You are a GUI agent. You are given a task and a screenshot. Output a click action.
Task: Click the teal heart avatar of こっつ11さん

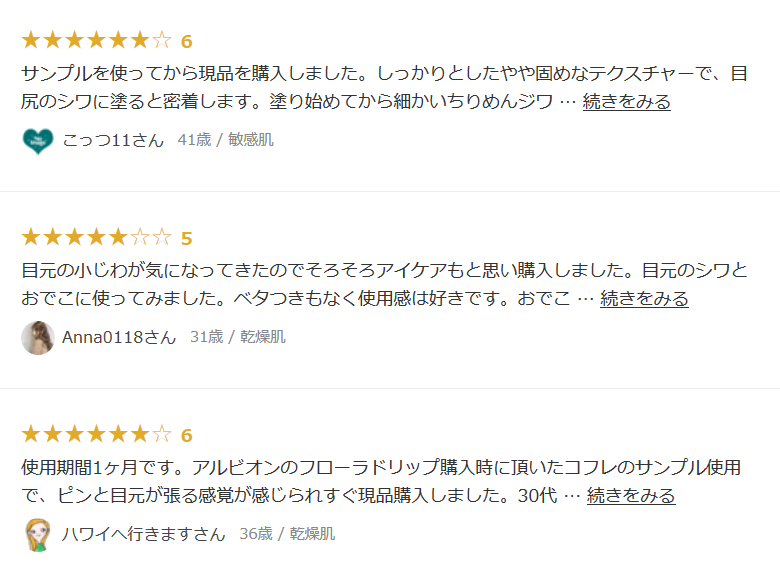37,140
